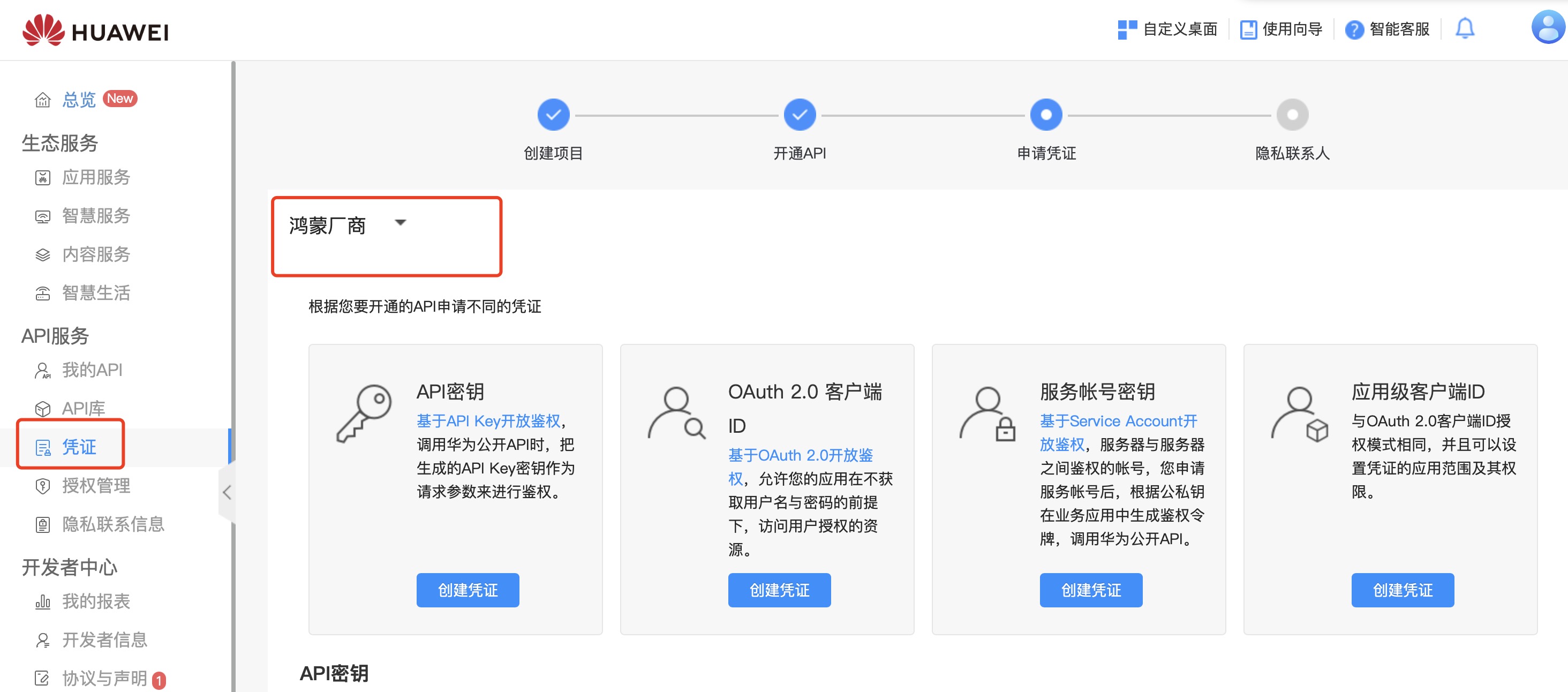Image resolution: width=1568 pixels, height=692 pixels.
Task: Click the 智慧生活 router icon
Action: 43,294
